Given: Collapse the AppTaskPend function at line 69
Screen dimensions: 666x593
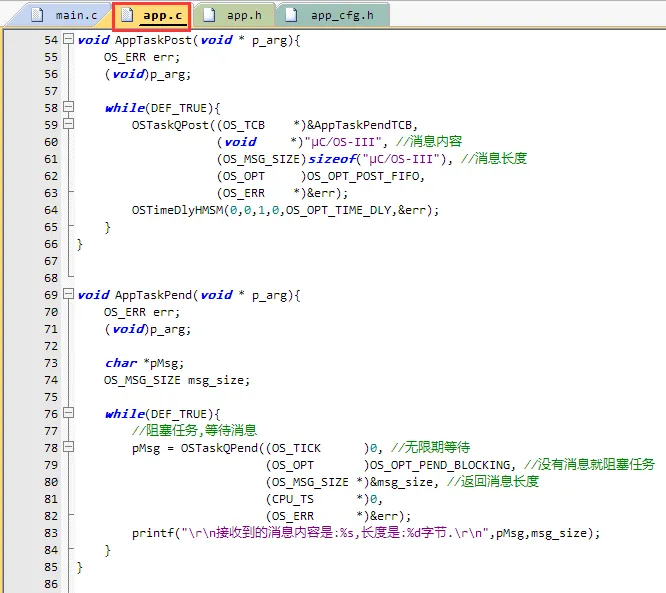Looking at the screenshot, I should point(68,294).
